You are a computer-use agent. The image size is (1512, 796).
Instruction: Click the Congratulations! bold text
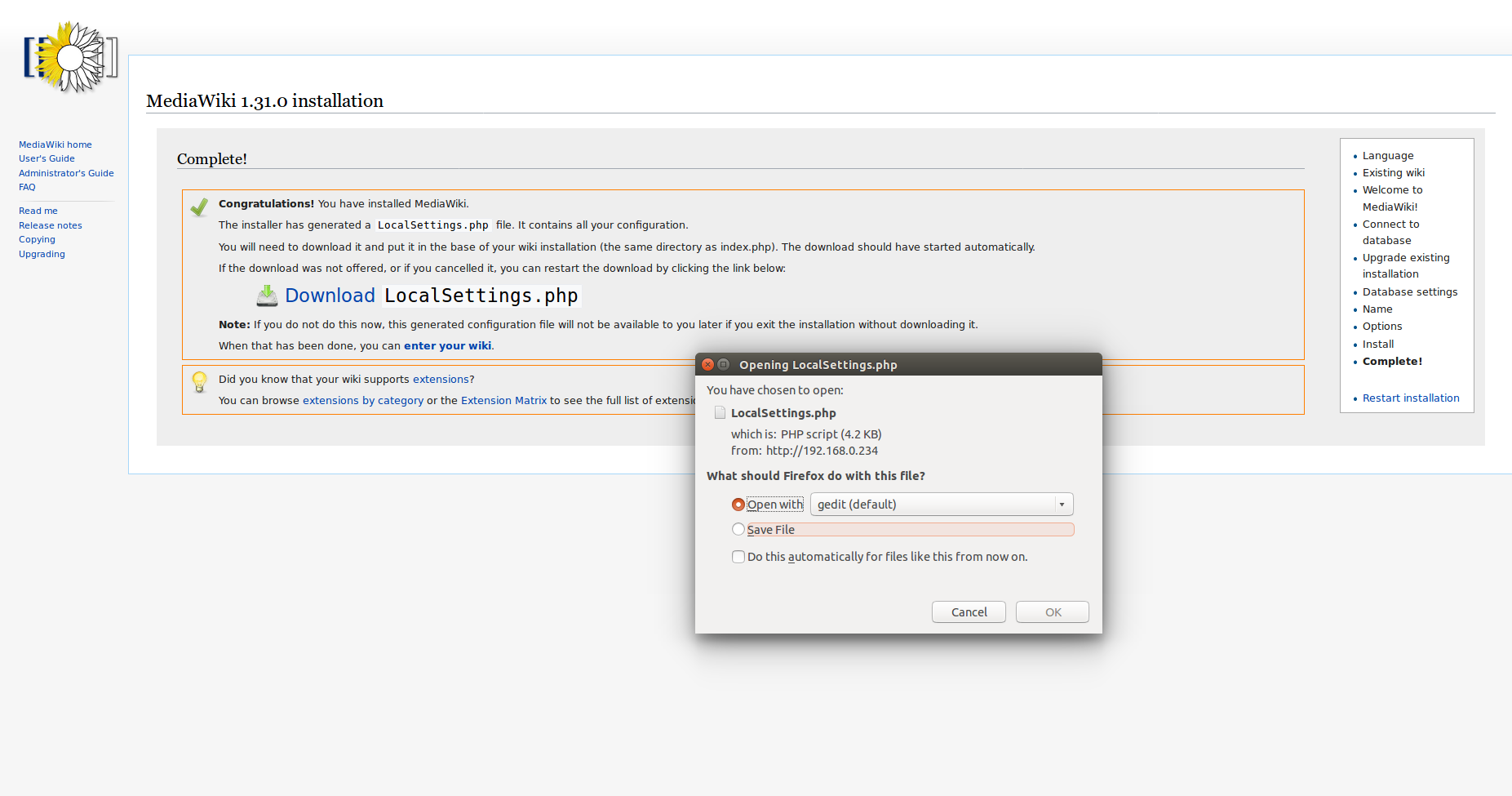266,204
